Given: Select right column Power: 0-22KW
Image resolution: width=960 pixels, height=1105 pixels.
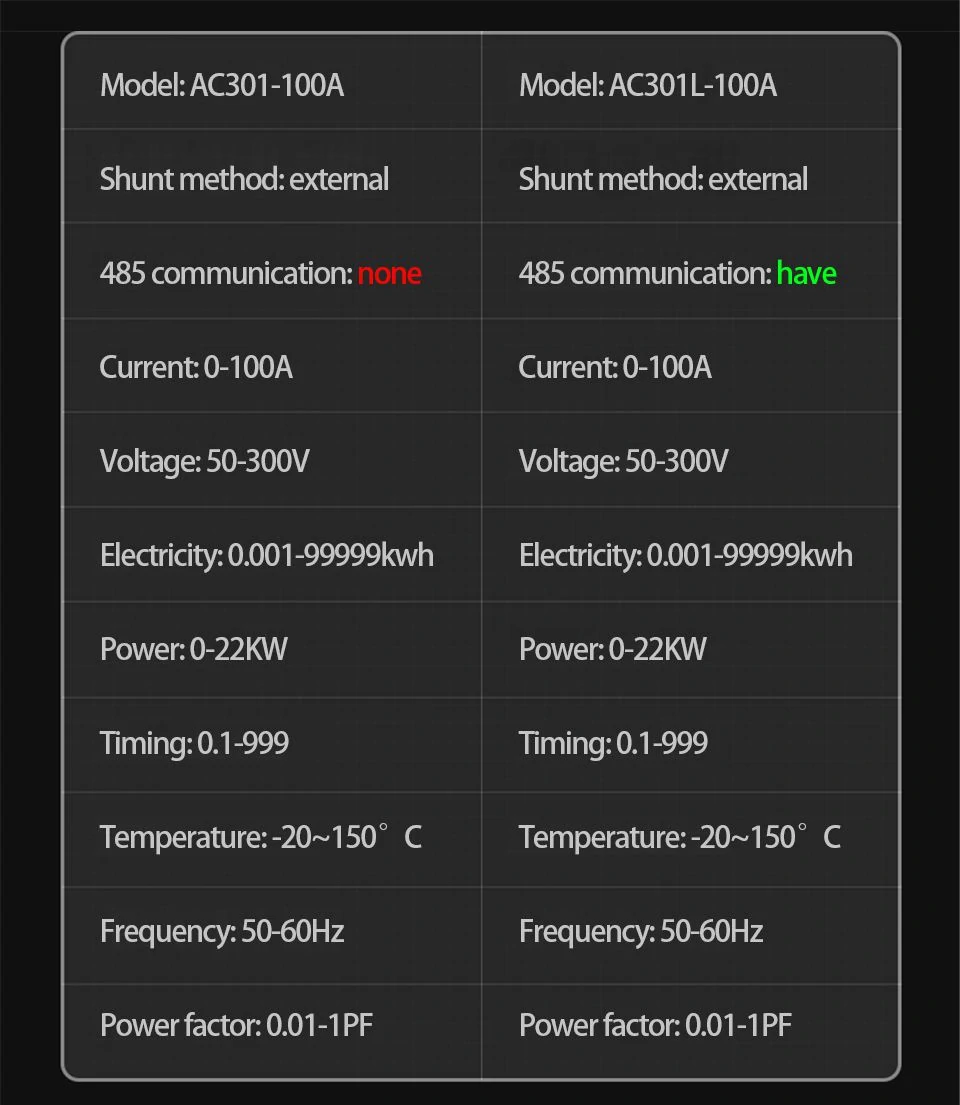Looking at the screenshot, I should (613, 650).
